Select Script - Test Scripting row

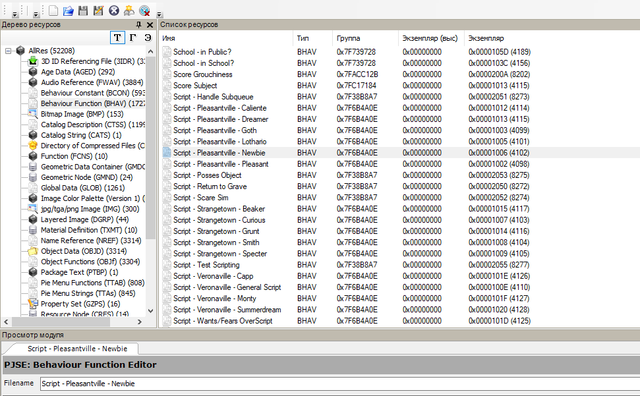400,265
